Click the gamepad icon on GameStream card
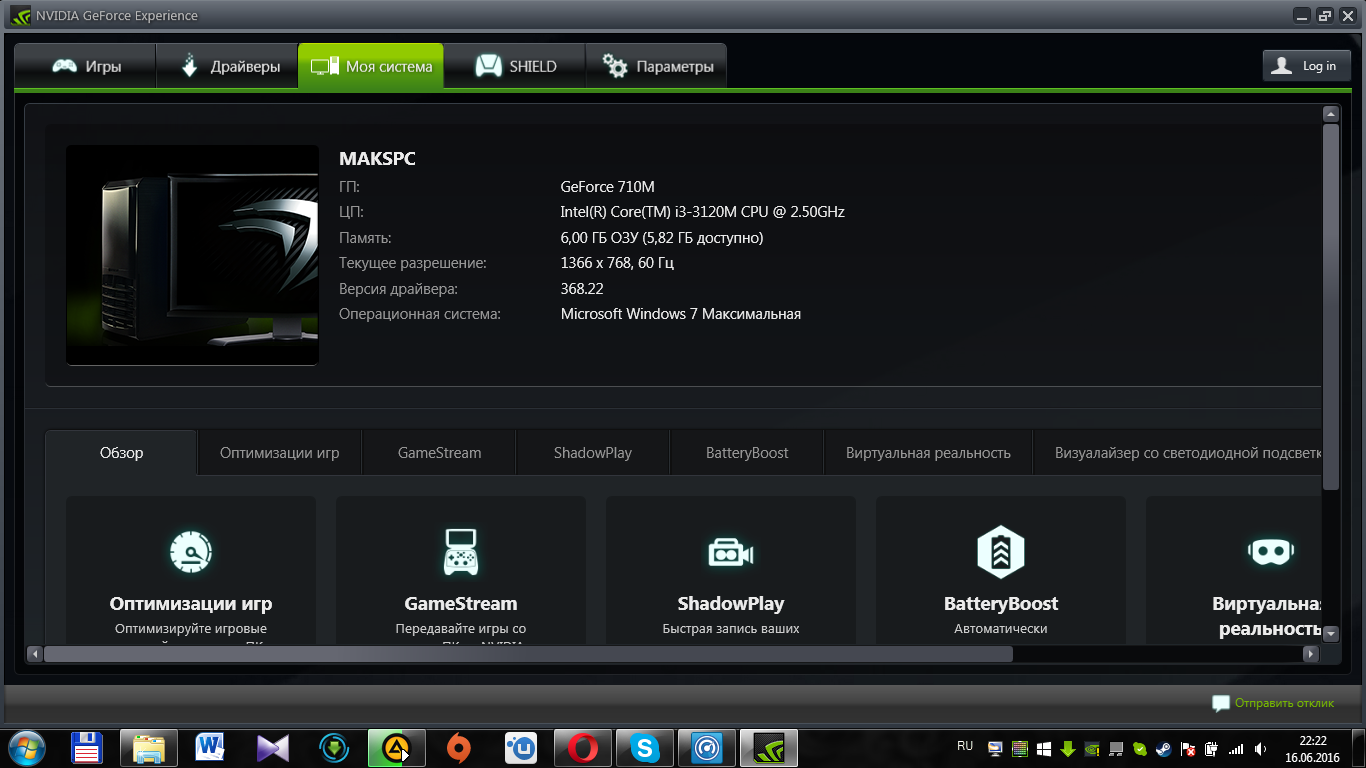Screen dimensions: 1366x768 461,552
